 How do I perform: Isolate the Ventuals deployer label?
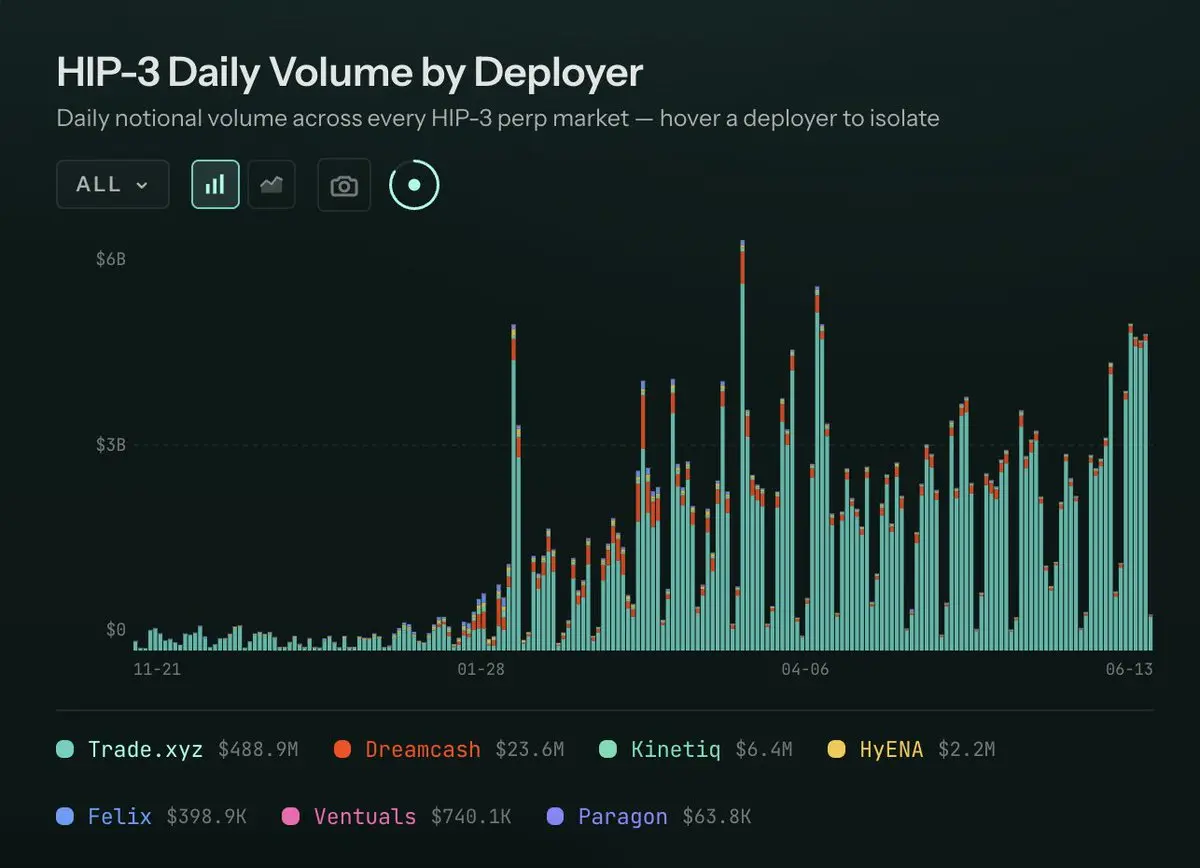(x=365, y=817)
